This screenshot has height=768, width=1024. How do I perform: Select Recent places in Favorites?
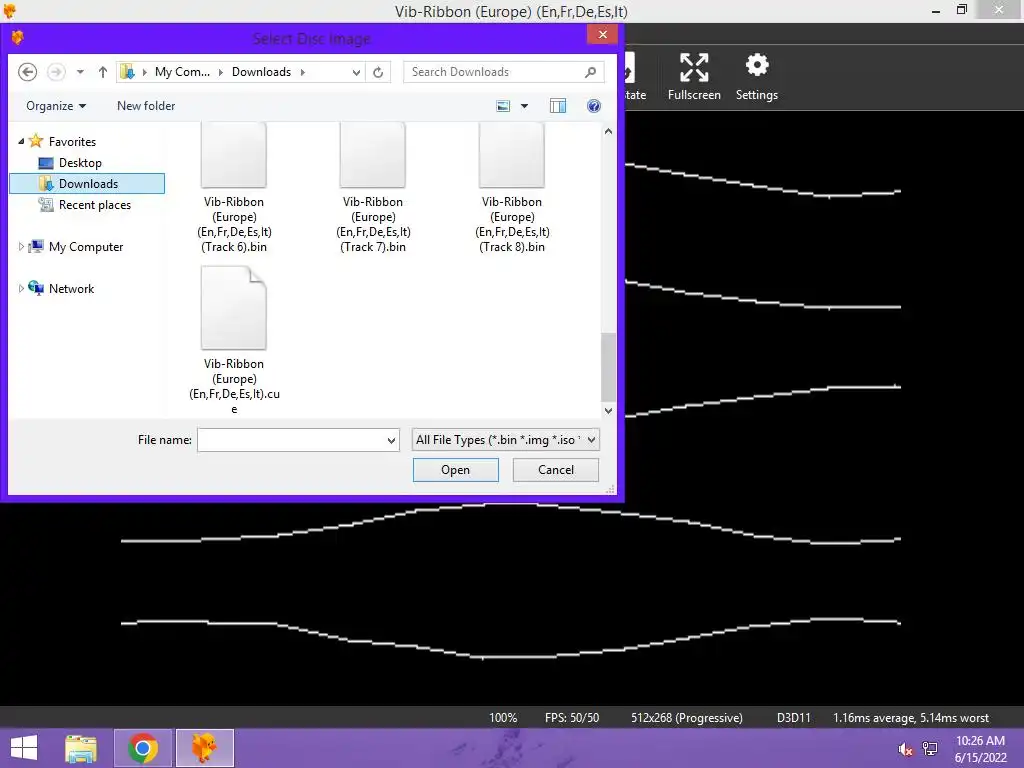click(x=95, y=204)
